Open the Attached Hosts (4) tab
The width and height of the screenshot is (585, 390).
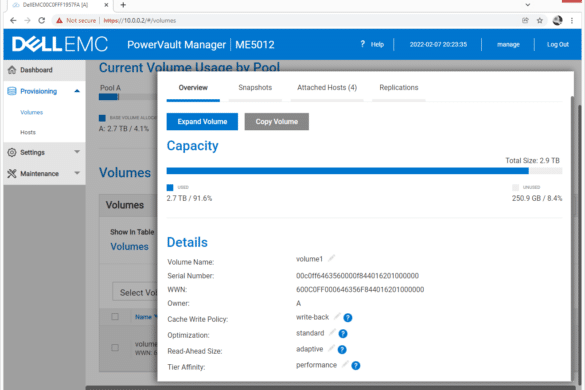tap(327, 88)
